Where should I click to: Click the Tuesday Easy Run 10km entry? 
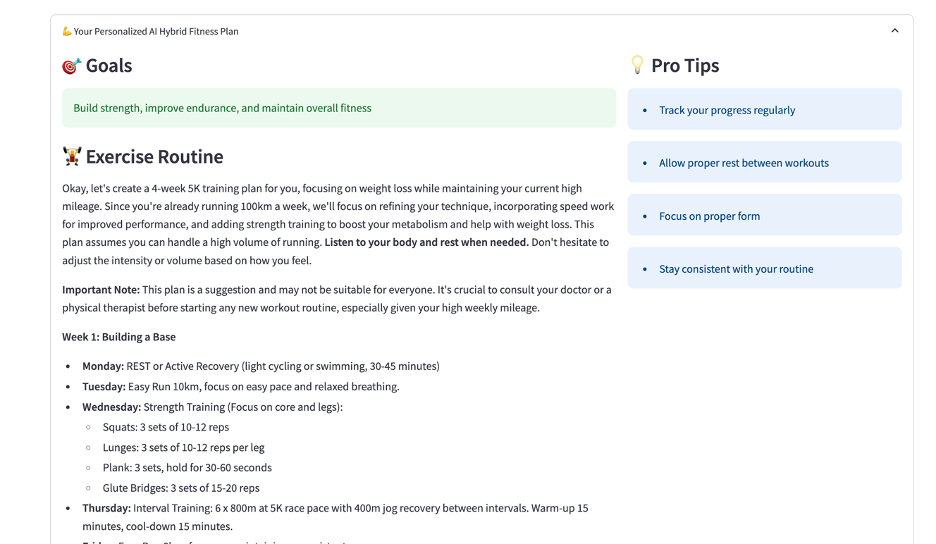pos(240,386)
